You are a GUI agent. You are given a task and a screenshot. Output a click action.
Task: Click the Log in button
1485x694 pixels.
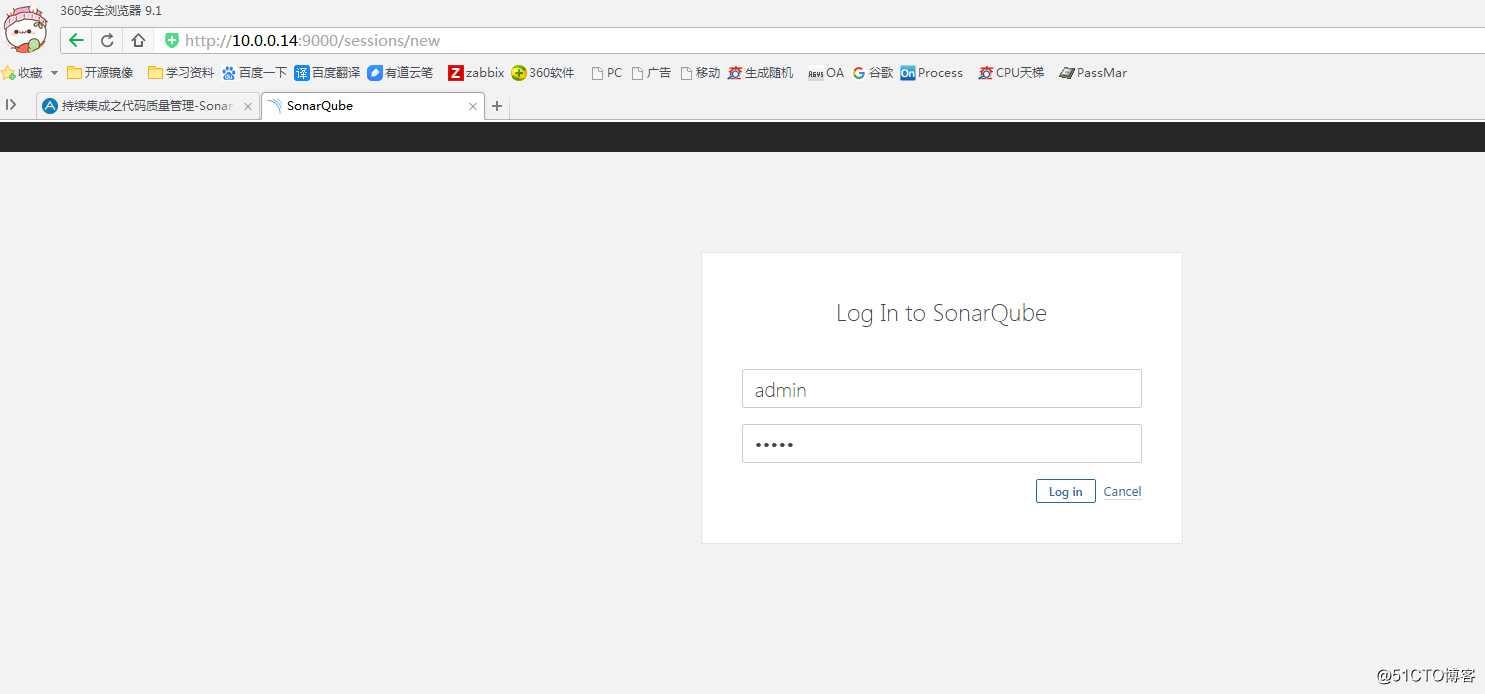pyautogui.click(x=1065, y=491)
